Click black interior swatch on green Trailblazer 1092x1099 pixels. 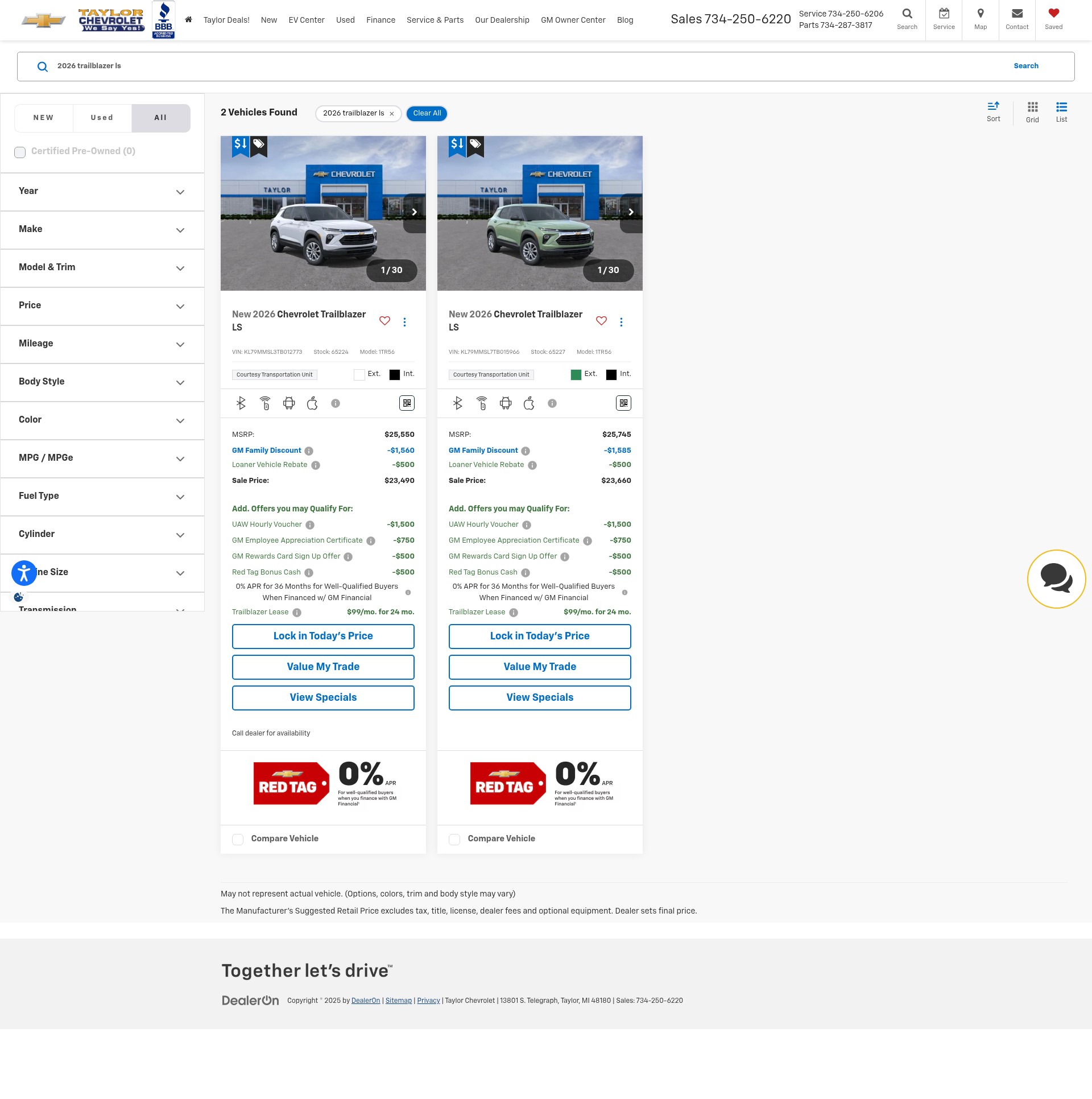tap(611, 375)
